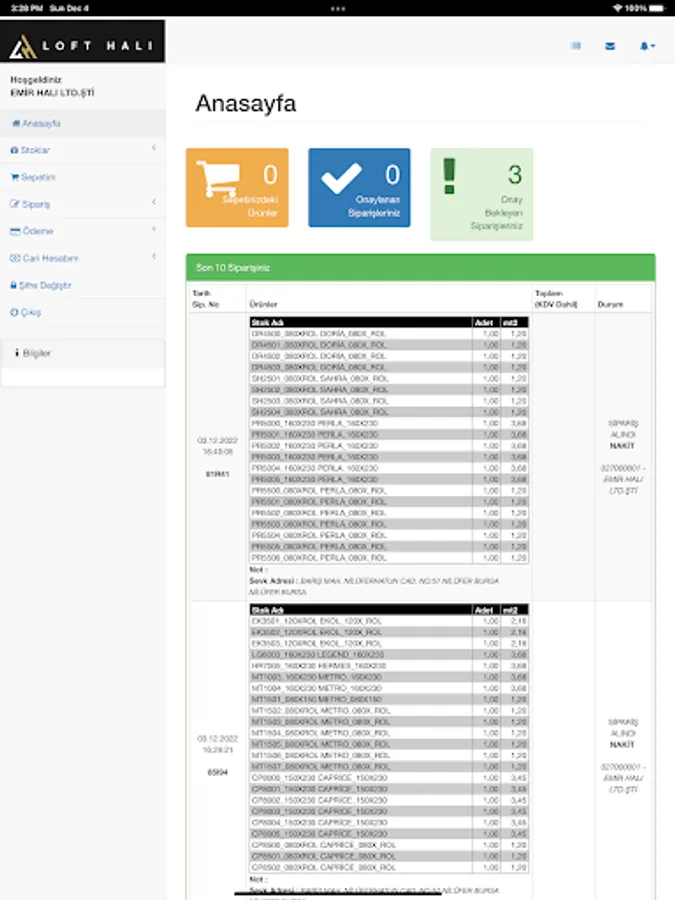The image size is (675, 900).
Task: Click the Wi-Fi icon in the status bar
Action: click(x=618, y=8)
